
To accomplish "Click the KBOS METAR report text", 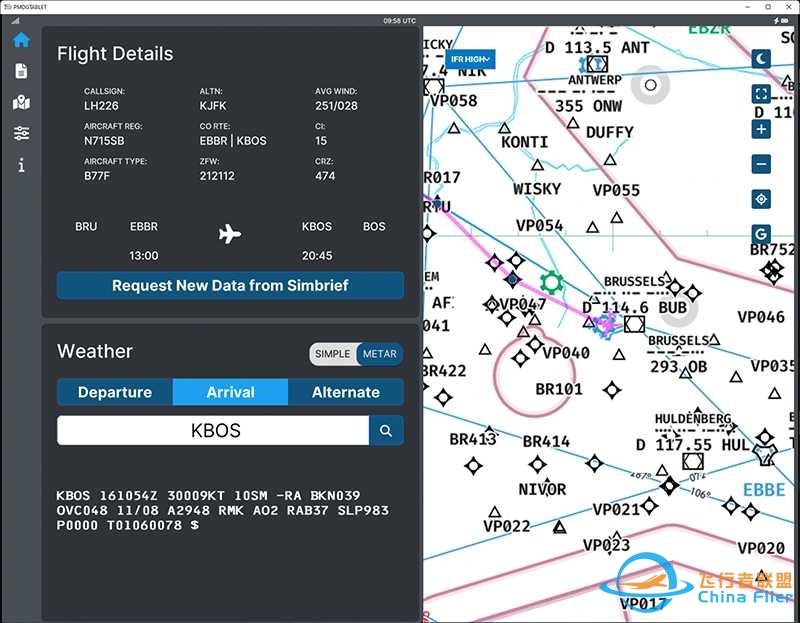I will 222,510.
